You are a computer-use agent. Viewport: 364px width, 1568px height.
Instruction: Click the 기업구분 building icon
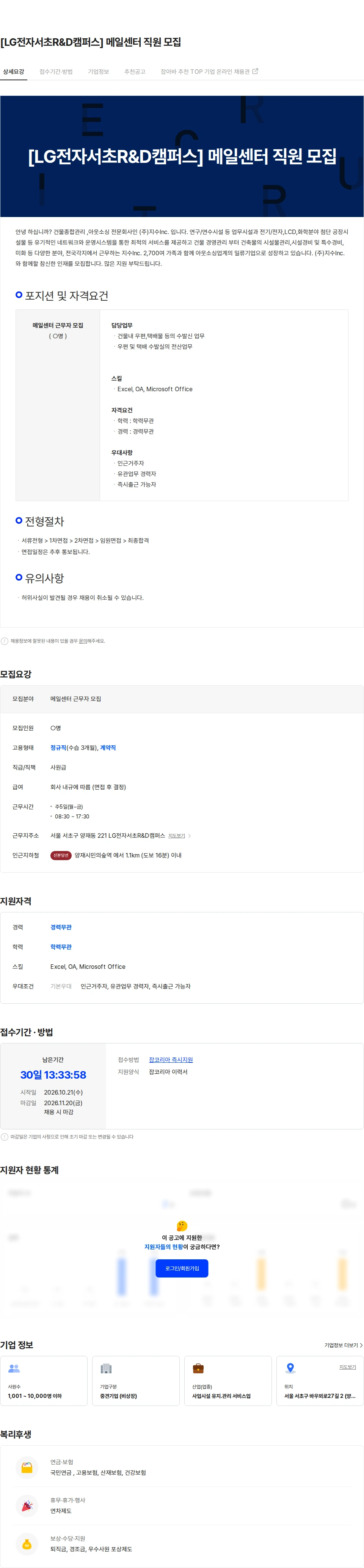pos(106,1368)
